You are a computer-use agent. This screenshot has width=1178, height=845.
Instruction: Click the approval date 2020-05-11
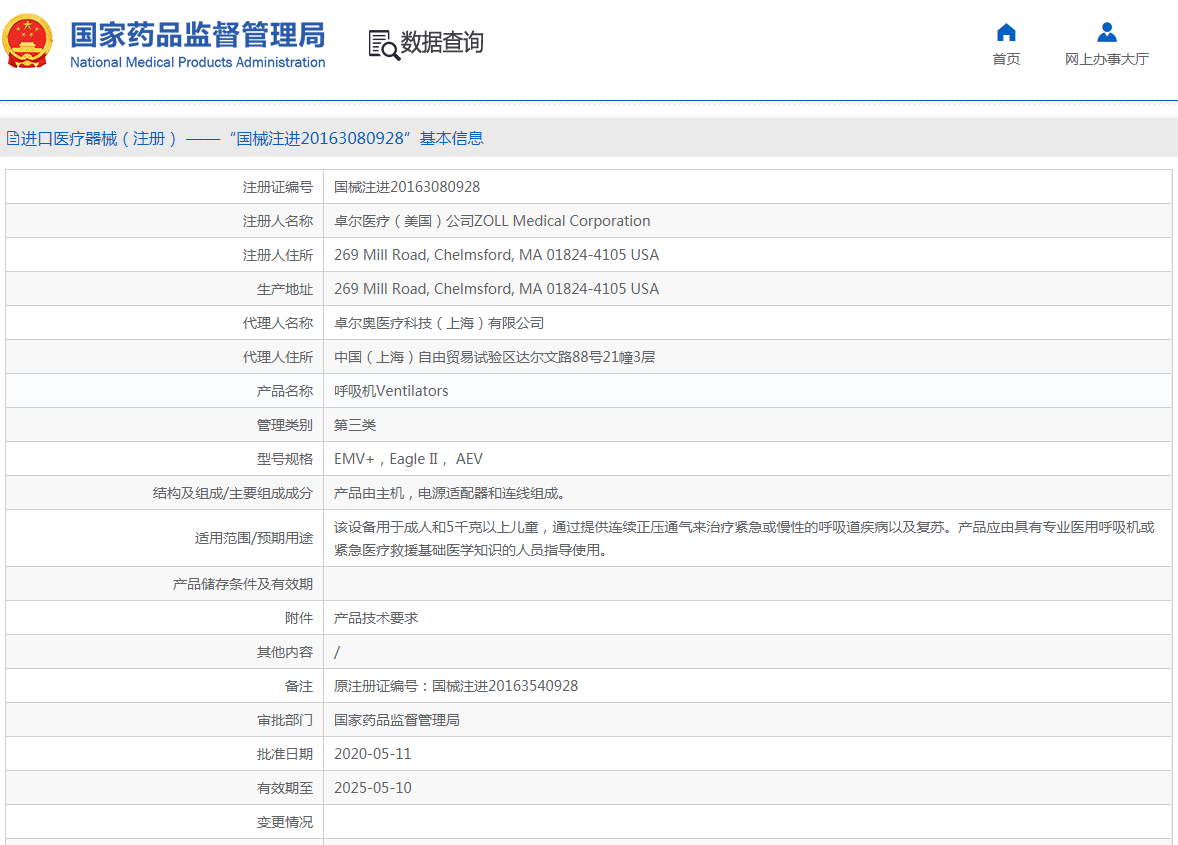[373, 754]
